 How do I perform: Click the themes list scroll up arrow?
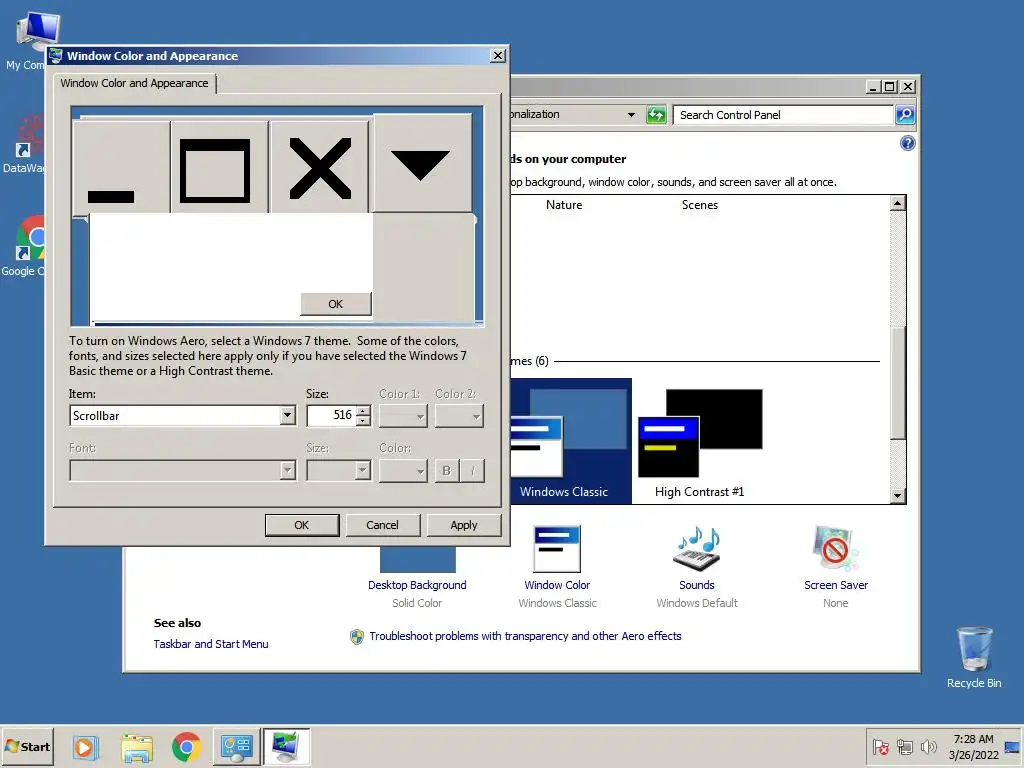point(897,203)
